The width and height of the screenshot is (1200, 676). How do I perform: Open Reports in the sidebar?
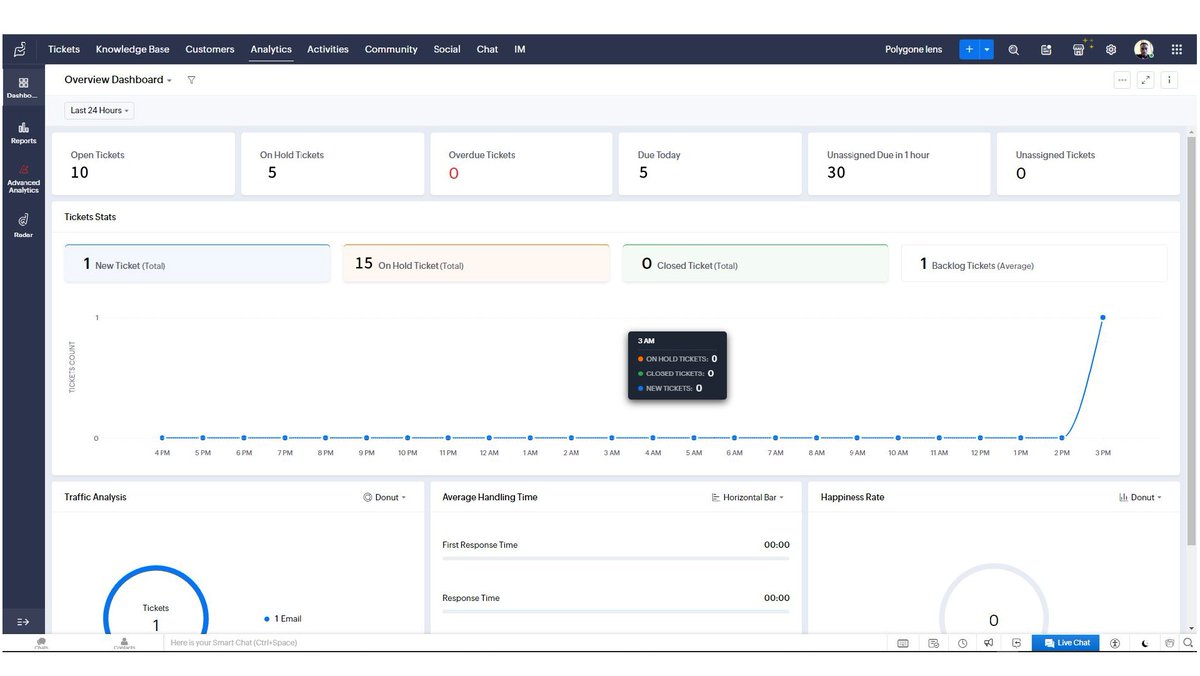pos(23,133)
